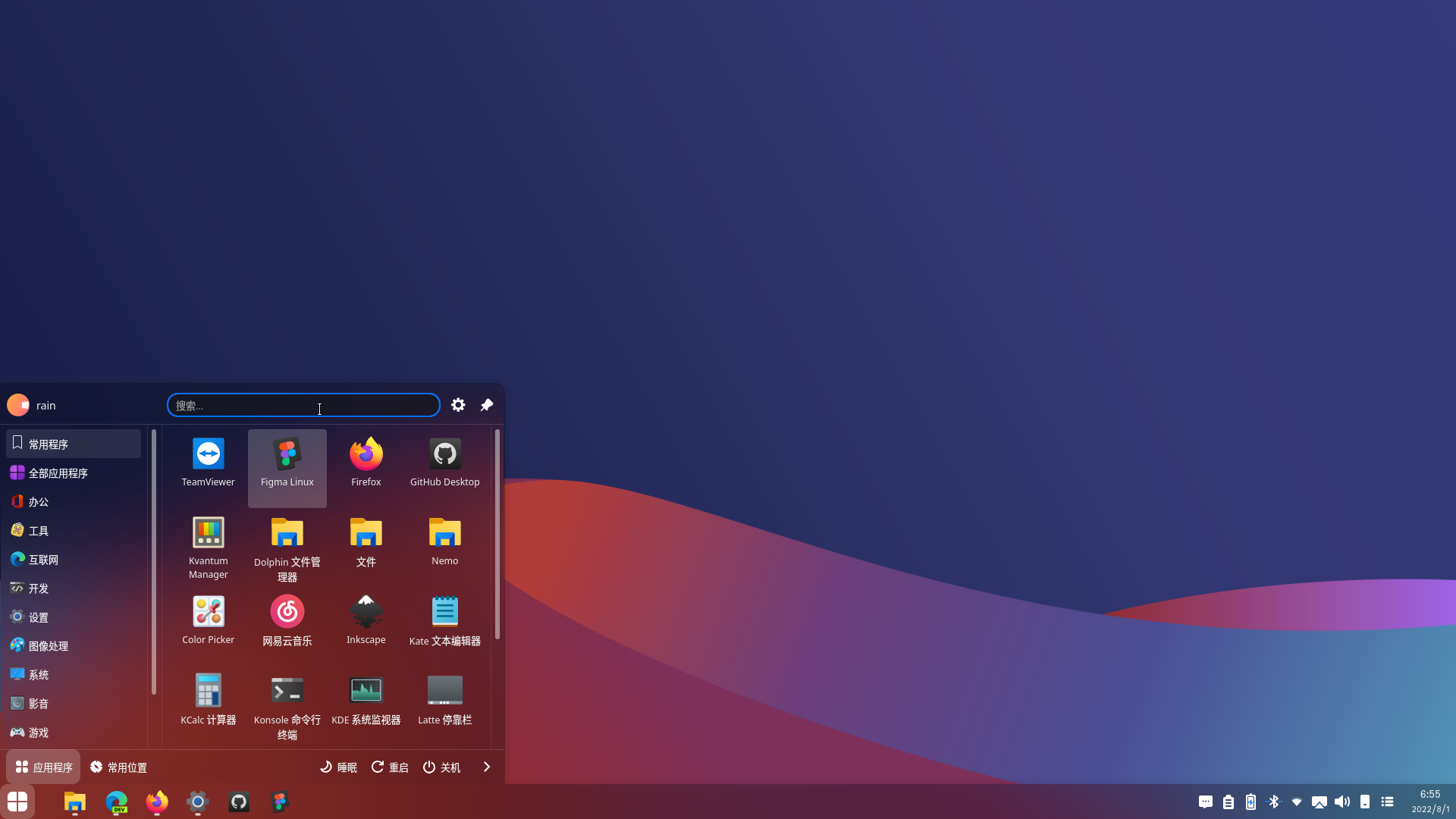Open Edge Dev from taskbar

click(x=116, y=802)
